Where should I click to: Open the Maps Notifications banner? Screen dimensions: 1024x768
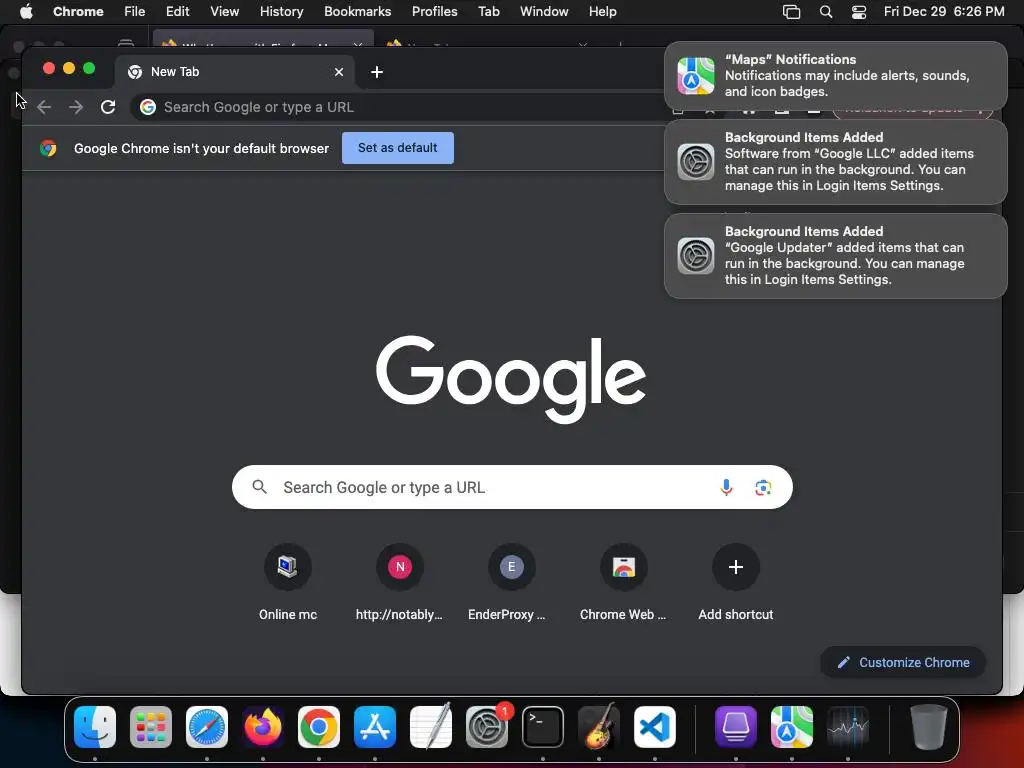point(836,76)
